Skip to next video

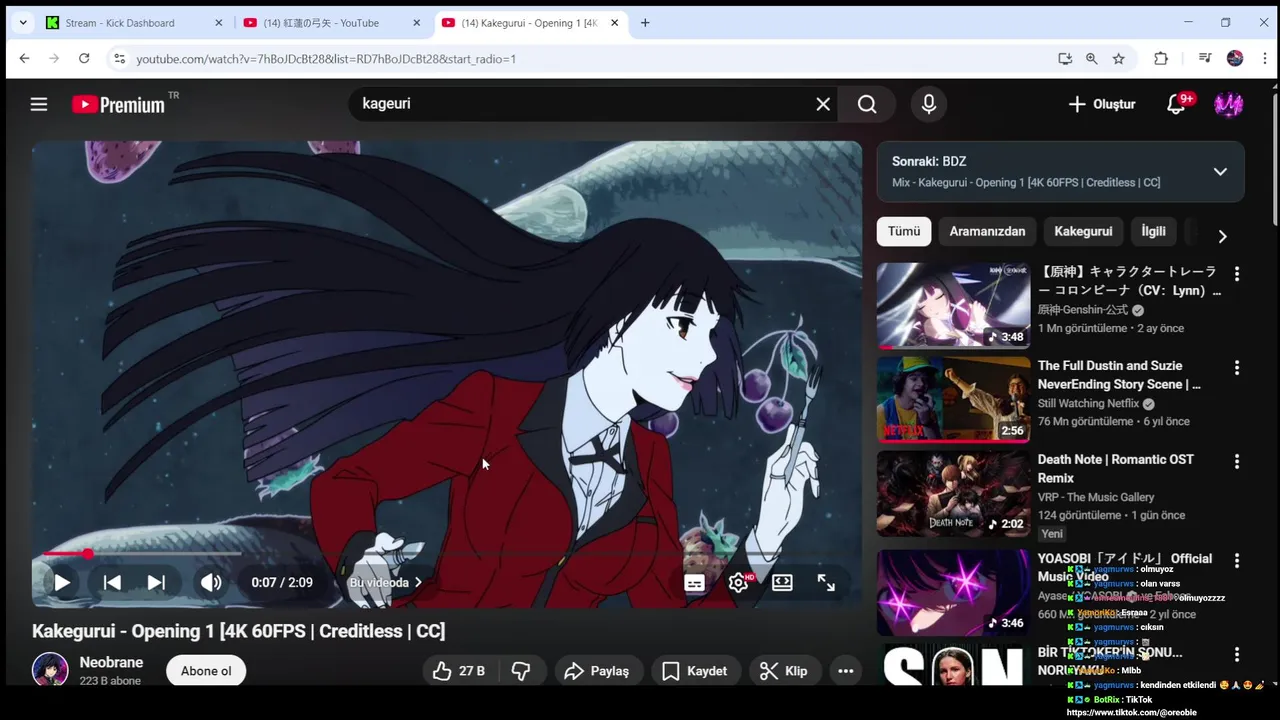pos(156,582)
